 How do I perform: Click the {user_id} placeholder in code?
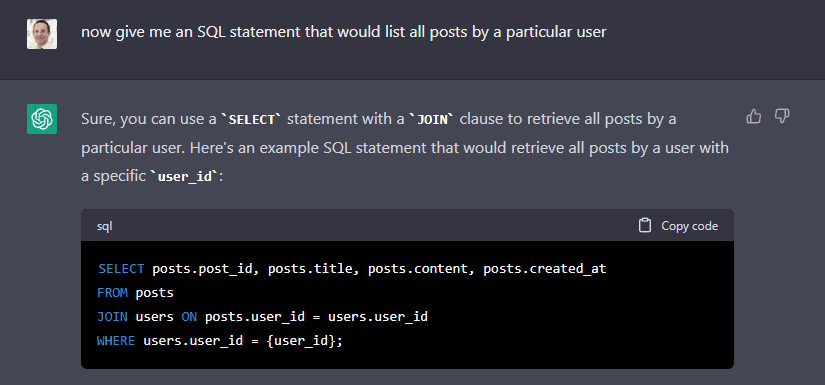[301, 341]
